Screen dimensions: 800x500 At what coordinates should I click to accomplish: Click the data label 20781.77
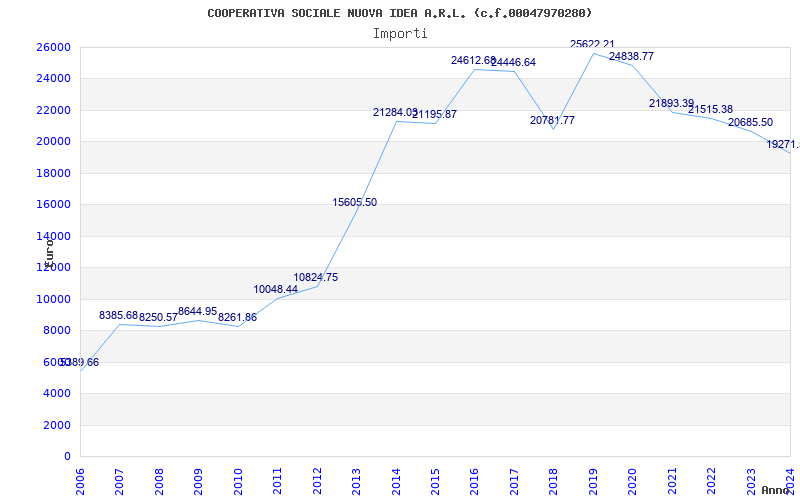553,120
